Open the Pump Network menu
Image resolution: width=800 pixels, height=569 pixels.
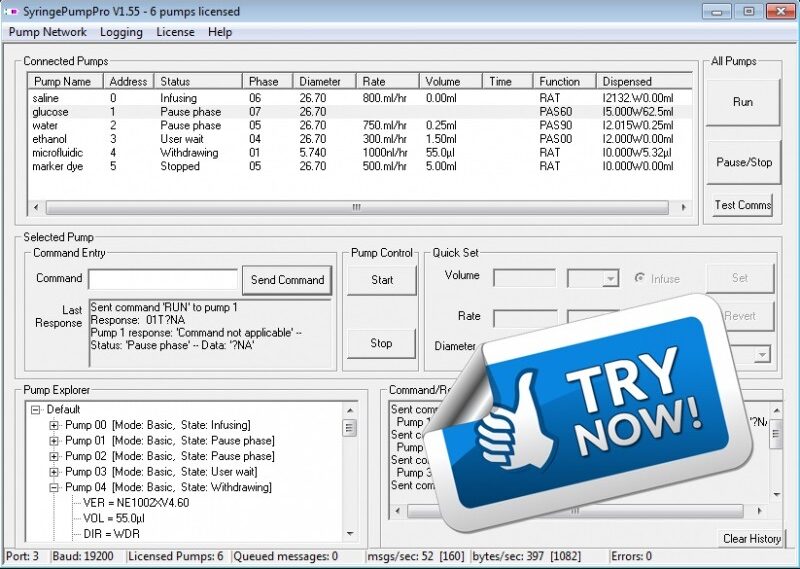pyautogui.click(x=47, y=32)
